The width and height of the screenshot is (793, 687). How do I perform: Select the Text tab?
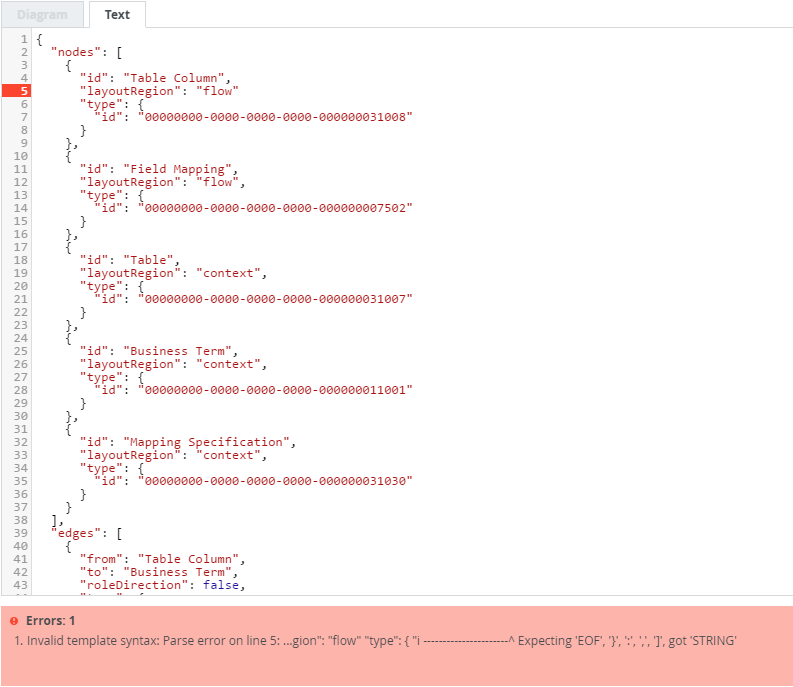tap(117, 15)
